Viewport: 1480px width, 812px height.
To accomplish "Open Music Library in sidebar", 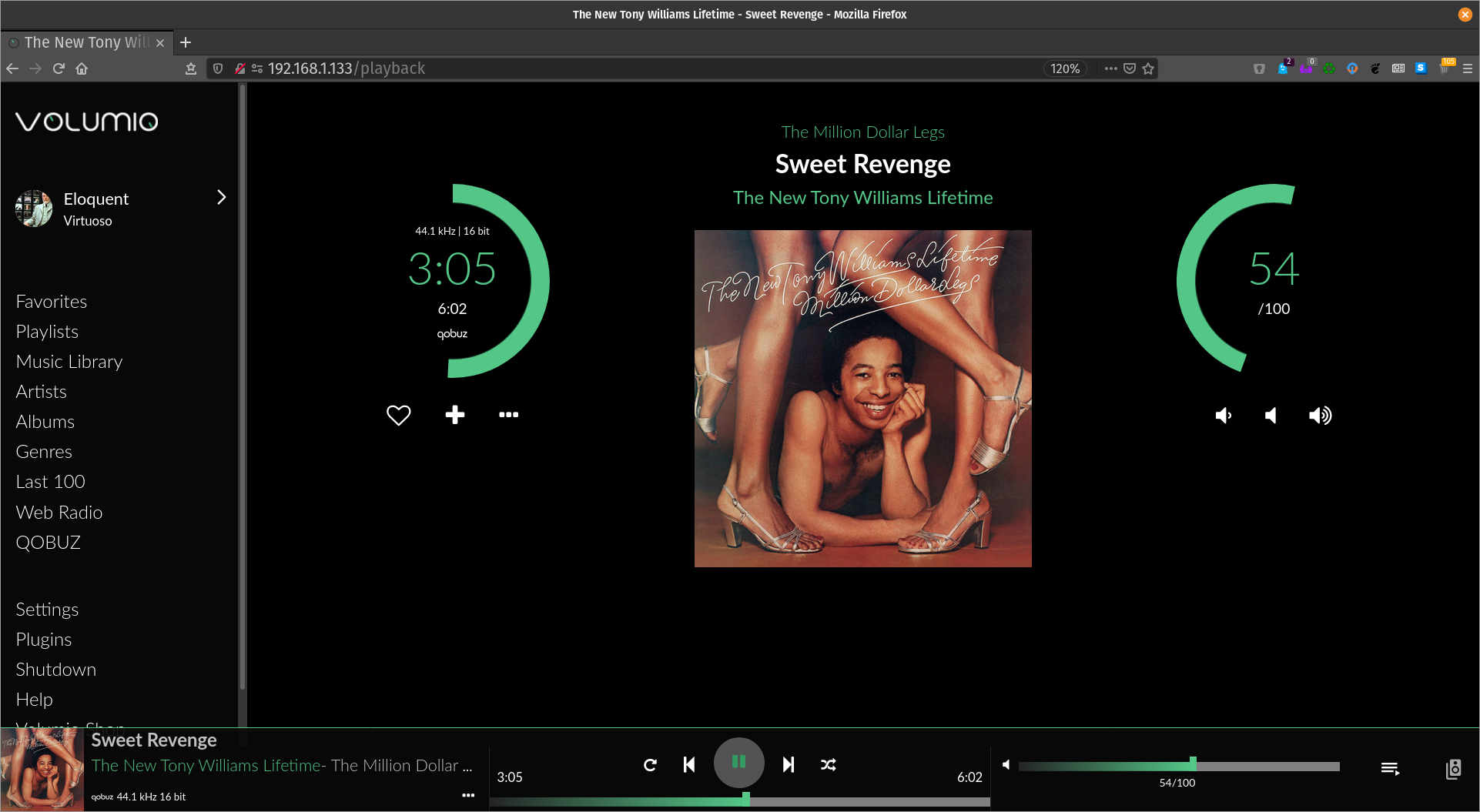I will point(69,362).
